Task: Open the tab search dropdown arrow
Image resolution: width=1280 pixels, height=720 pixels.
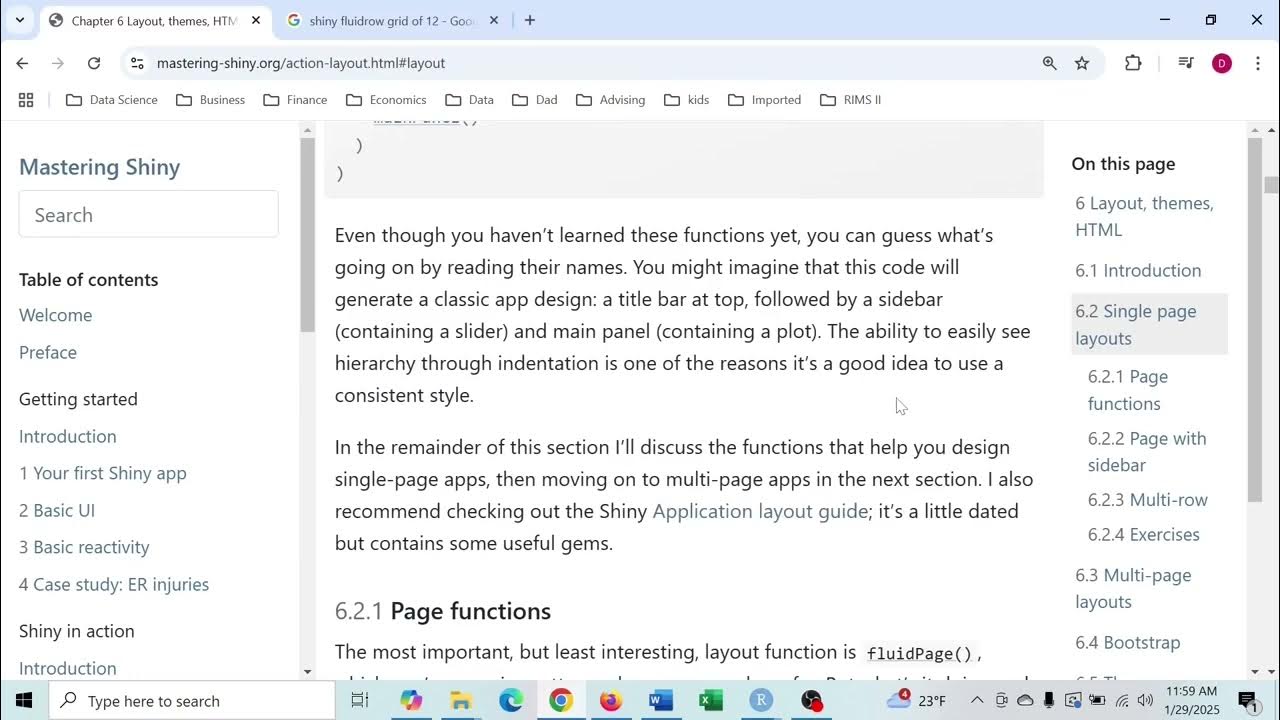Action: point(19,20)
